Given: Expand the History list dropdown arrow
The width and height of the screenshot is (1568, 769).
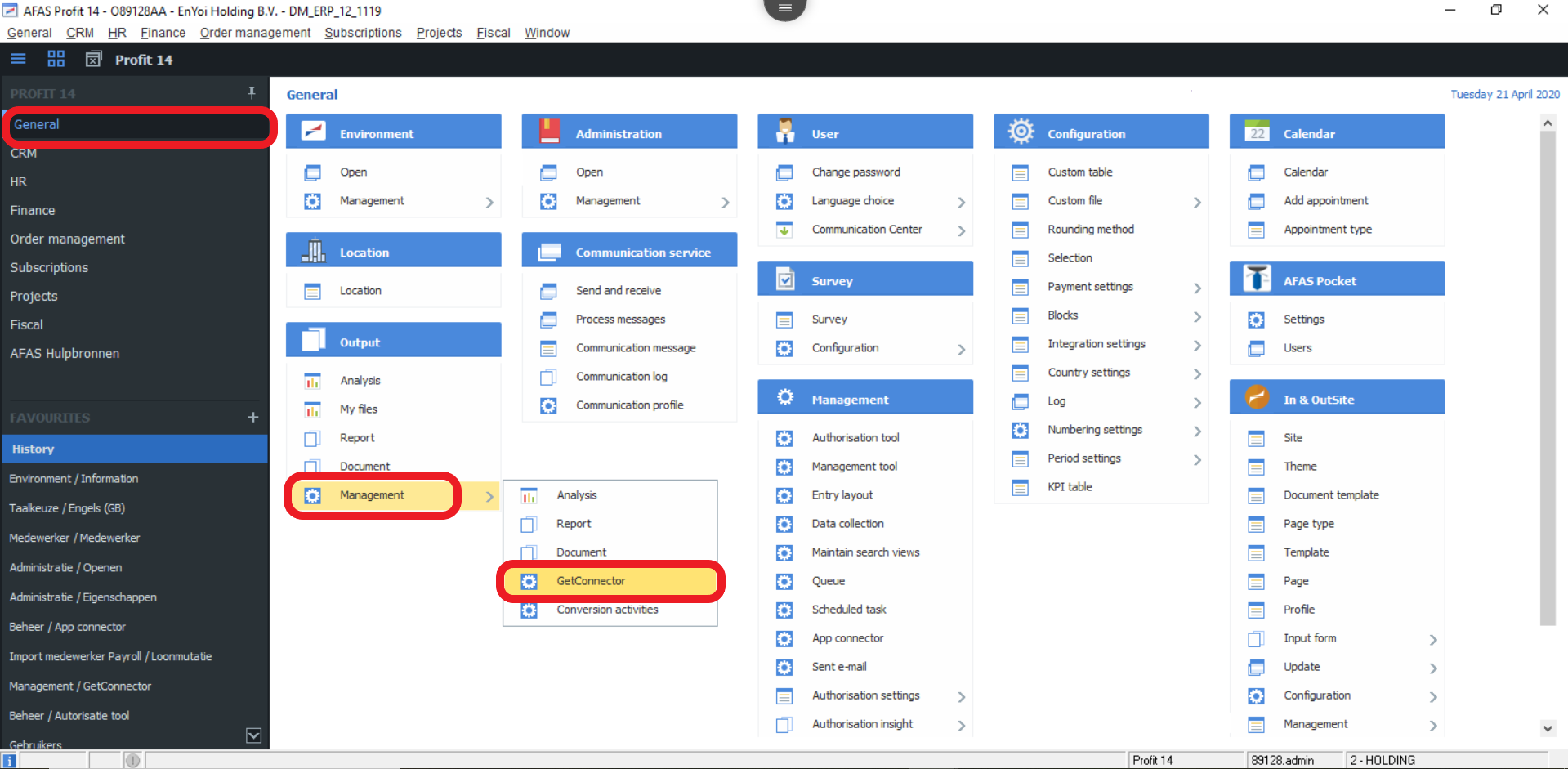Looking at the screenshot, I should [x=254, y=735].
